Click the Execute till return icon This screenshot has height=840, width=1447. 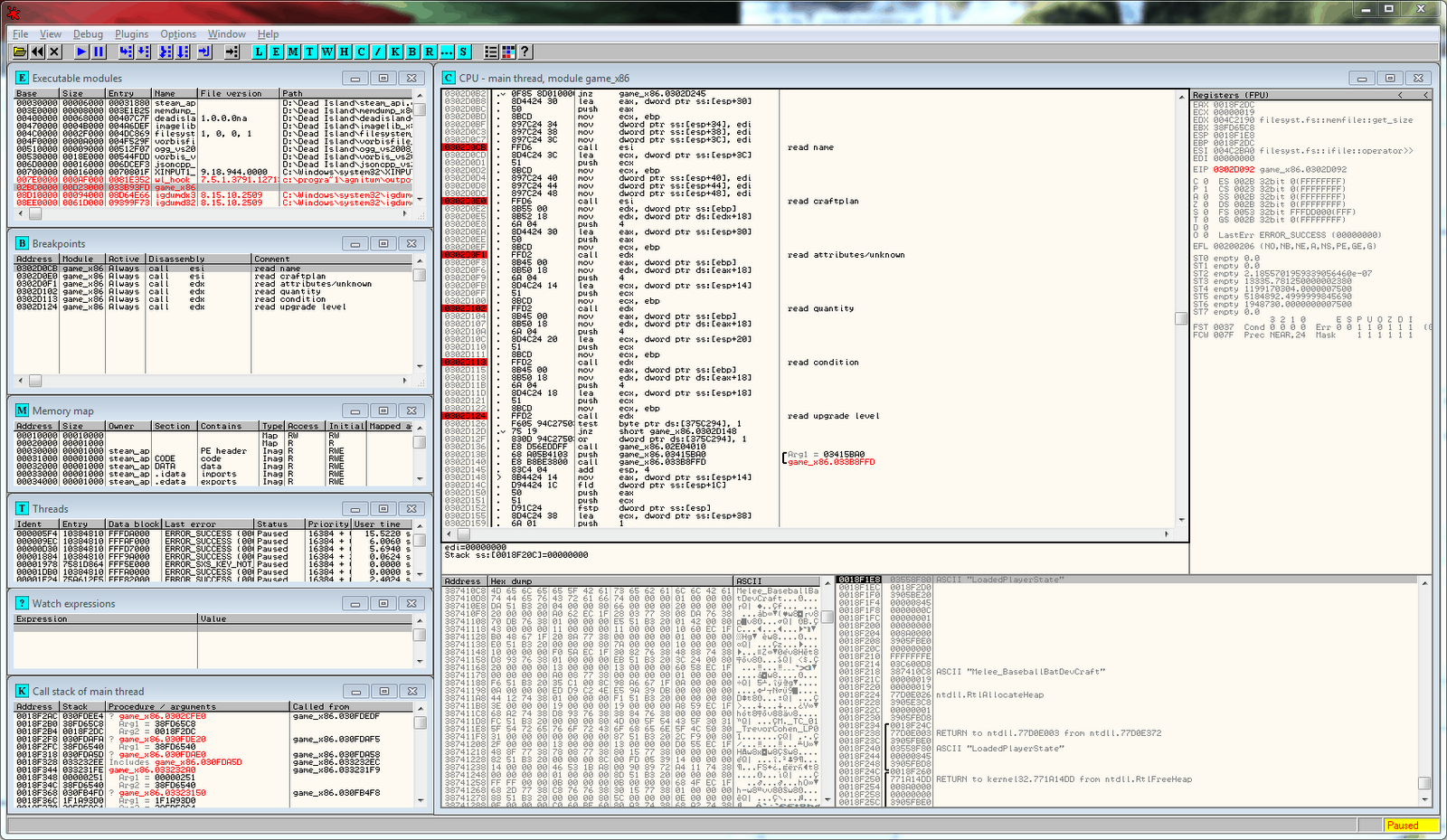[x=204, y=52]
